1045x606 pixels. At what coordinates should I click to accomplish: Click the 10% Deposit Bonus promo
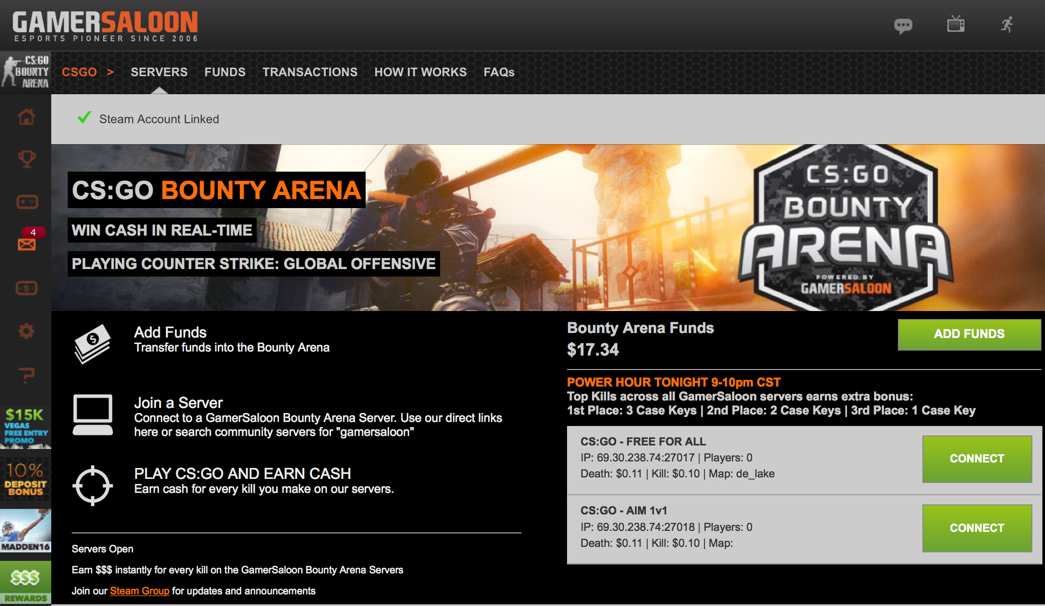26,479
